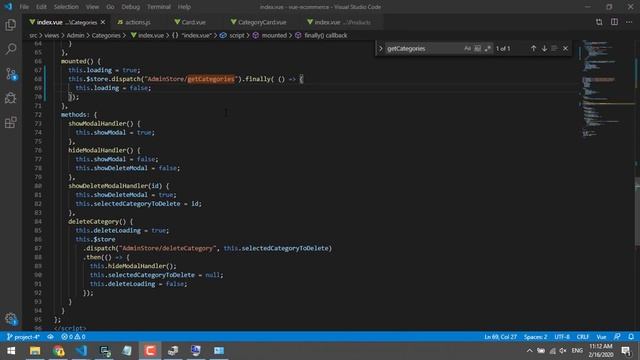The height and width of the screenshot is (360, 640).
Task: Click the Admin folder breadcrumb
Action: [75, 36]
